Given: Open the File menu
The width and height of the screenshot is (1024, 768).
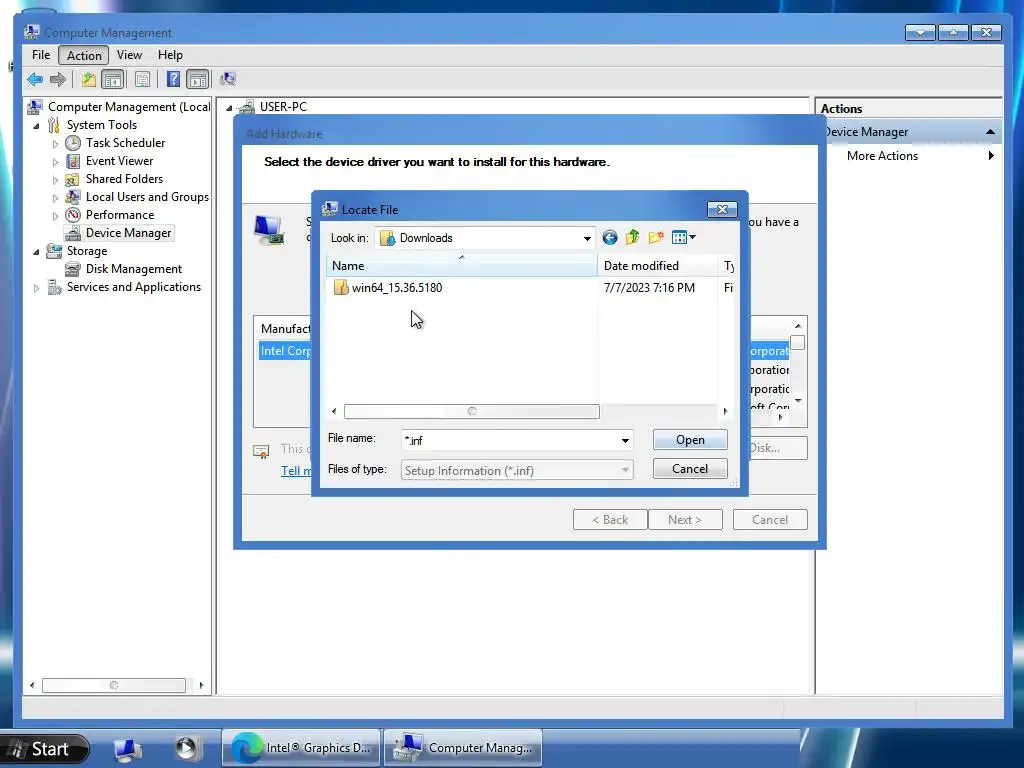Looking at the screenshot, I should (x=41, y=55).
